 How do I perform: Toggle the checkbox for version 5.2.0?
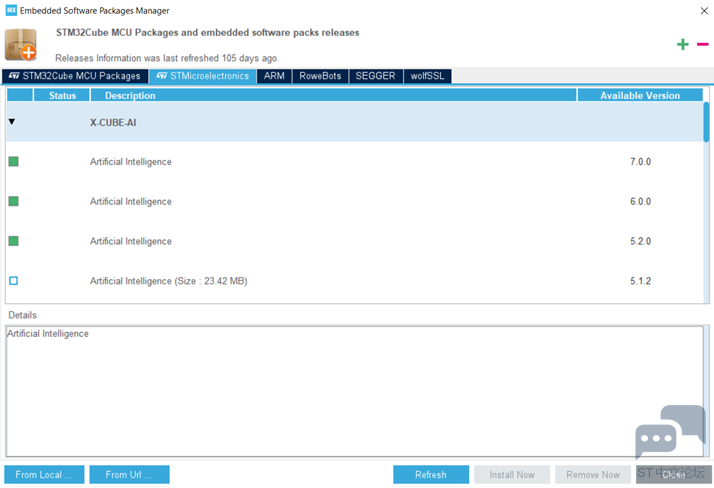(x=14, y=241)
